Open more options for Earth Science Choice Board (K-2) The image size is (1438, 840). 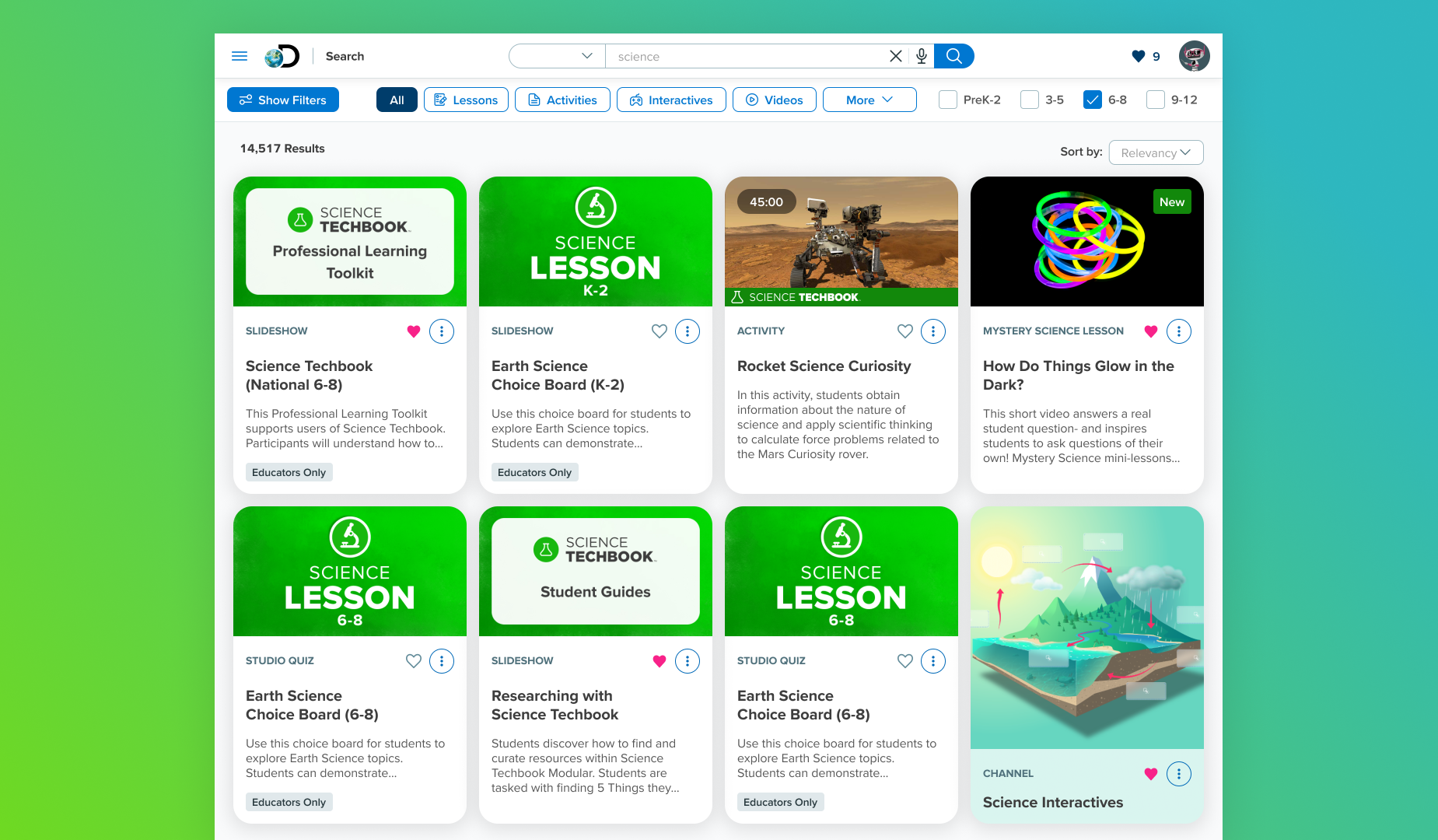pos(688,331)
